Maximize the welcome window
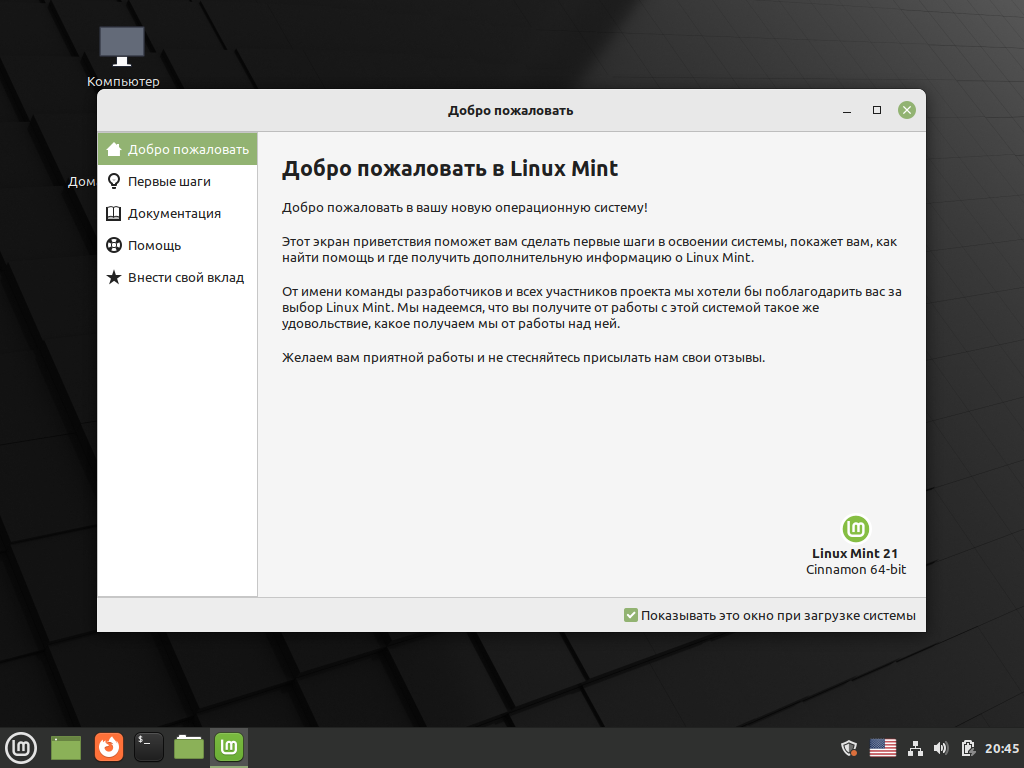Screen dimensions: 1024x768 [877, 110]
